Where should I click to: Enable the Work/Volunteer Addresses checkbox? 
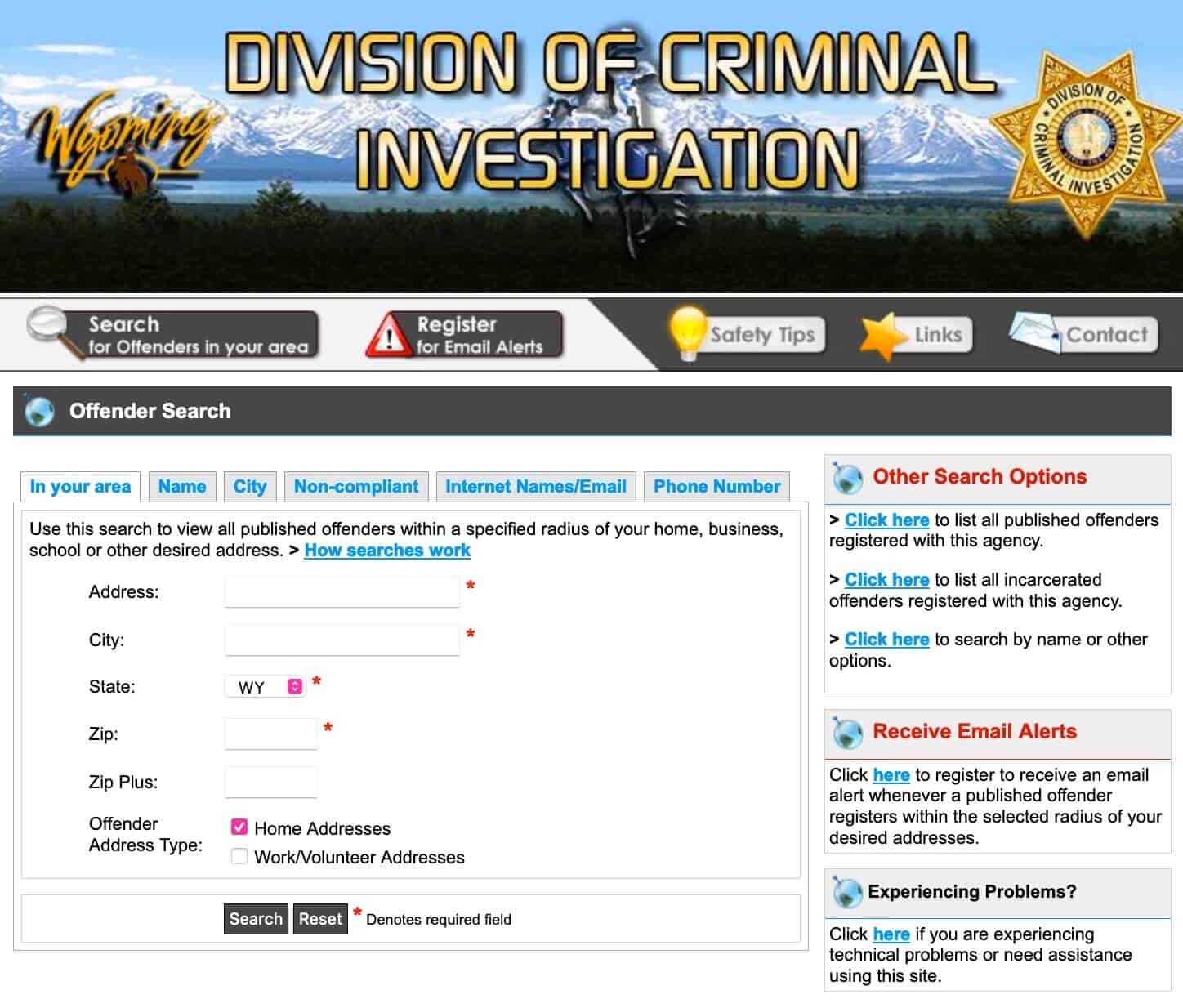point(239,856)
